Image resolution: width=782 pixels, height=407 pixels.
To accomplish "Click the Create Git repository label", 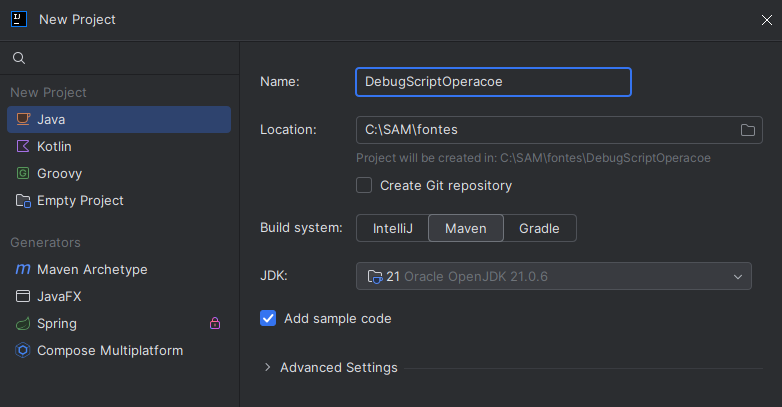I will (x=446, y=186).
